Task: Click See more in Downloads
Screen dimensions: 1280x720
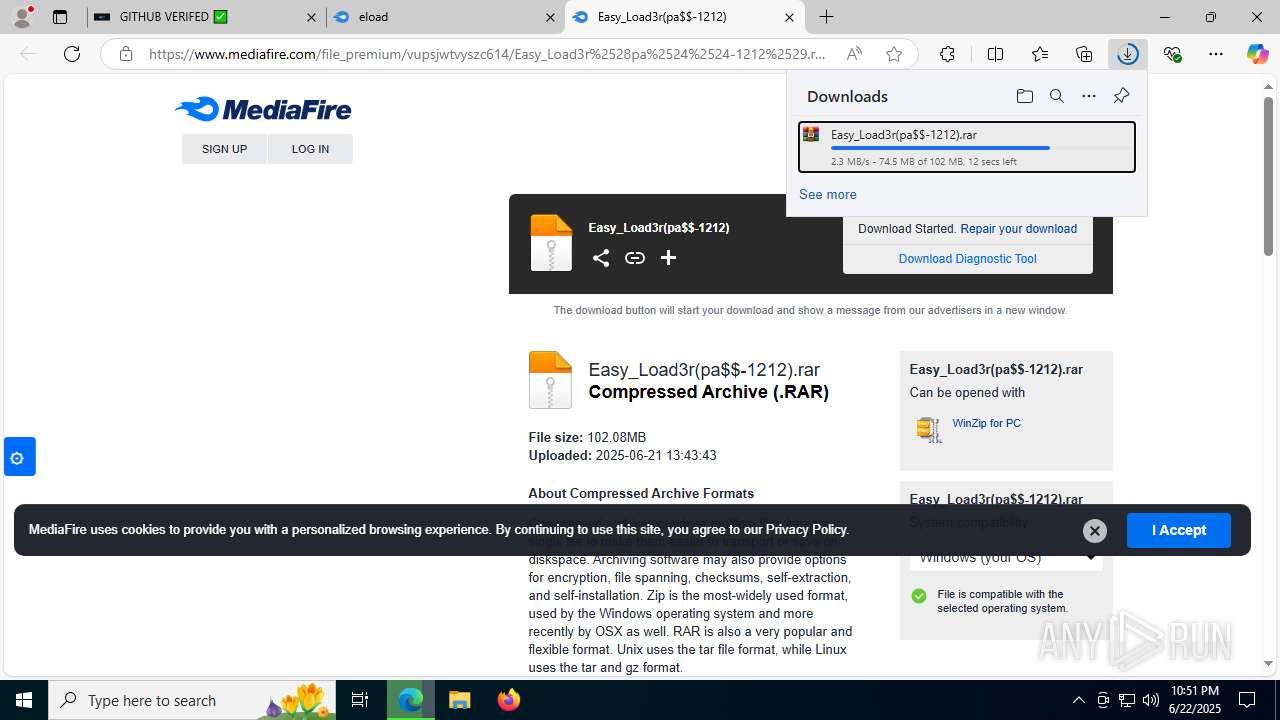Action: (x=827, y=194)
